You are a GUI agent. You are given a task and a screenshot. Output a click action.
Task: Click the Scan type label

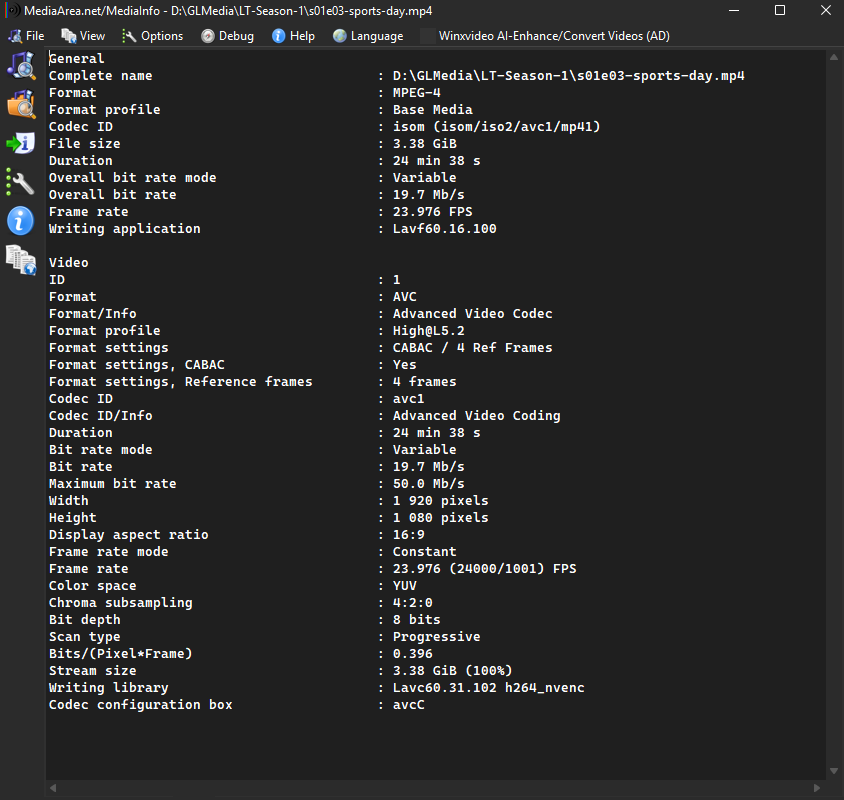[x=85, y=637]
